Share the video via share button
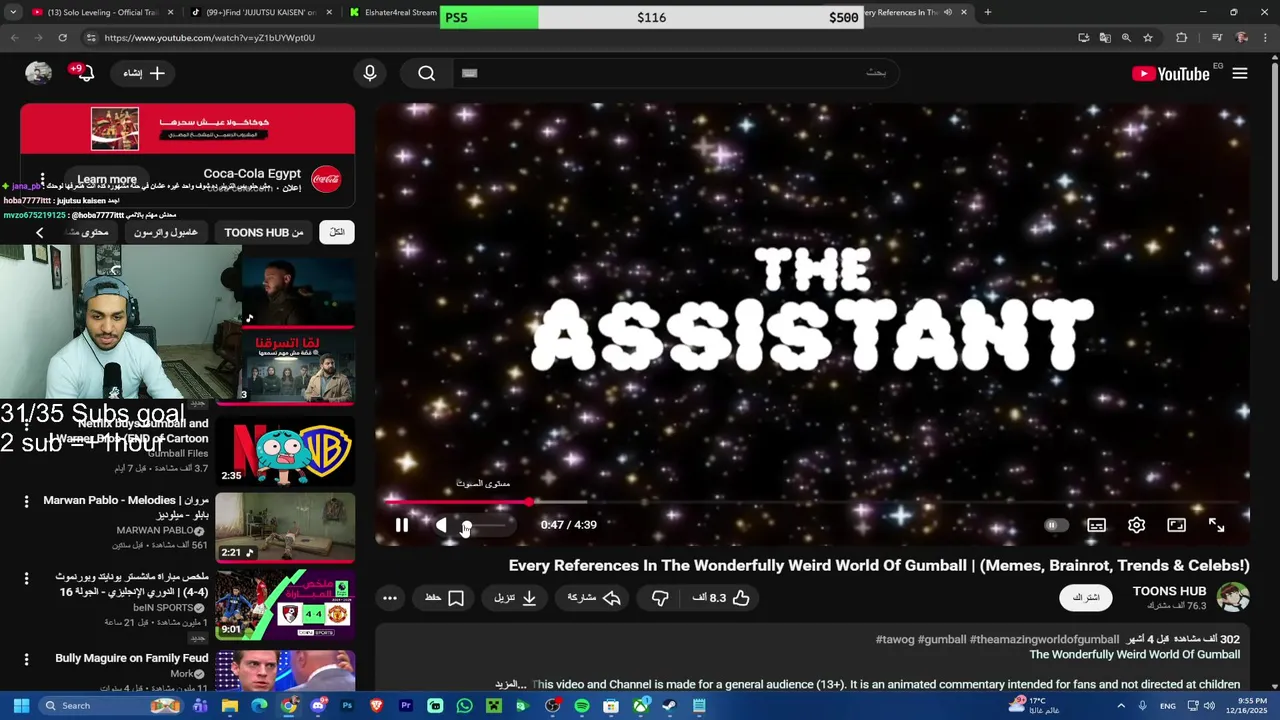This screenshot has width=1280, height=720. pyautogui.click(x=594, y=598)
